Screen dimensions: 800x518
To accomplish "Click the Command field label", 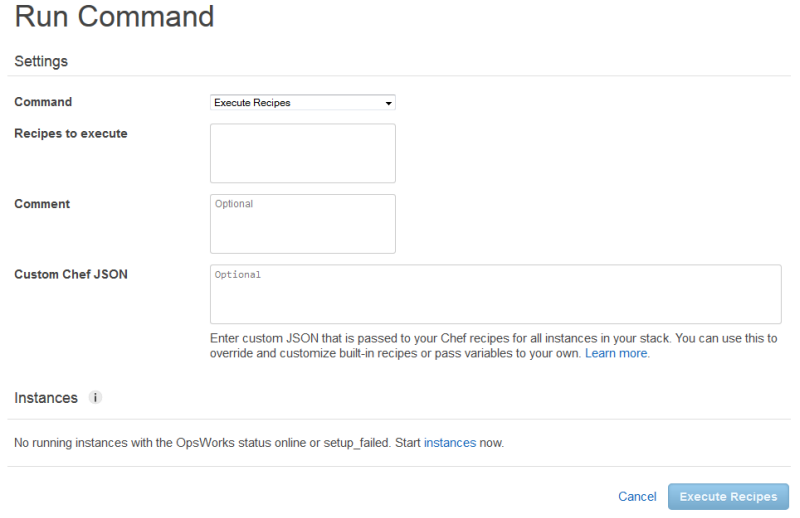I will [x=43, y=102].
